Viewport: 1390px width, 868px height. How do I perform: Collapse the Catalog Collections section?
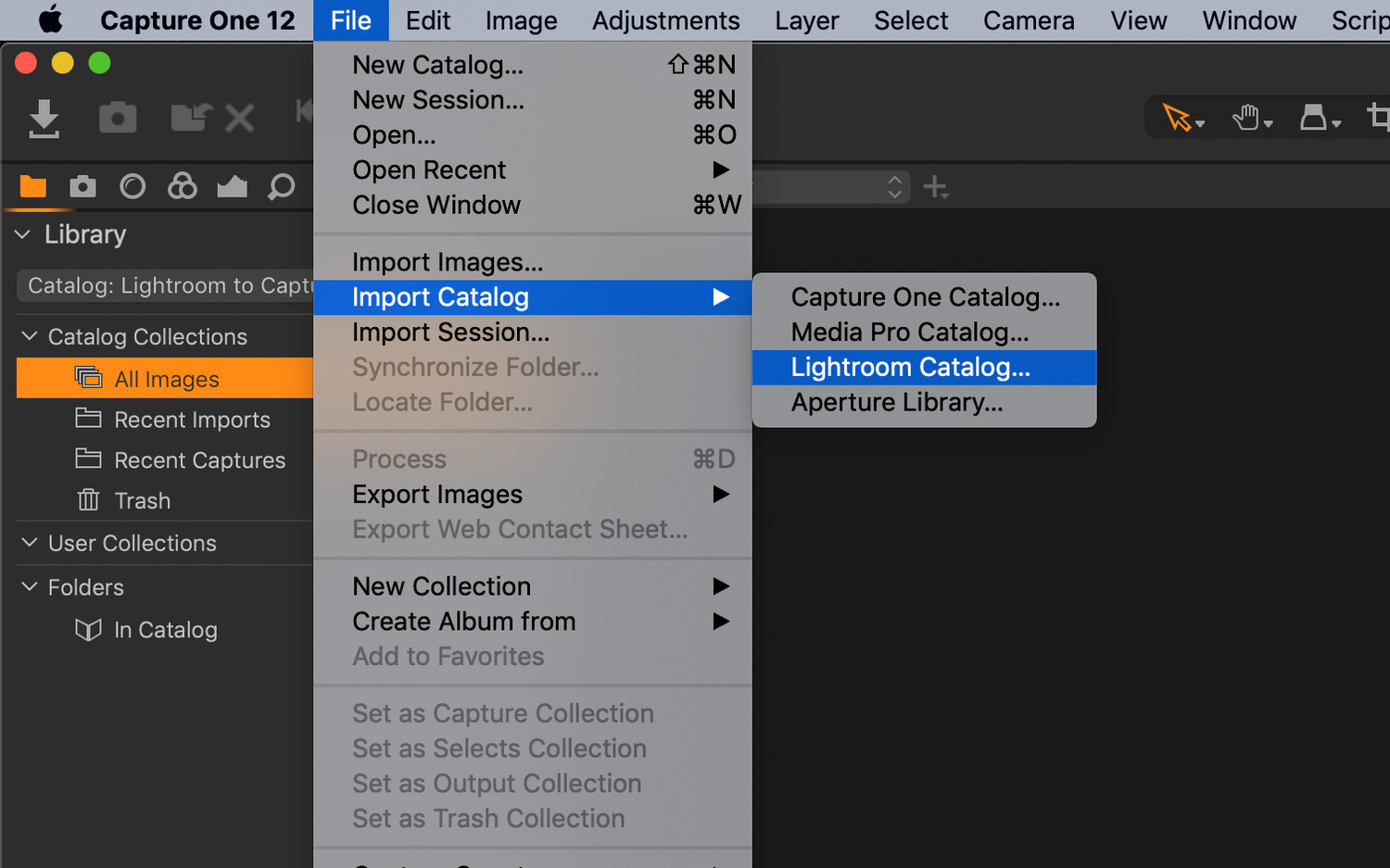30,335
